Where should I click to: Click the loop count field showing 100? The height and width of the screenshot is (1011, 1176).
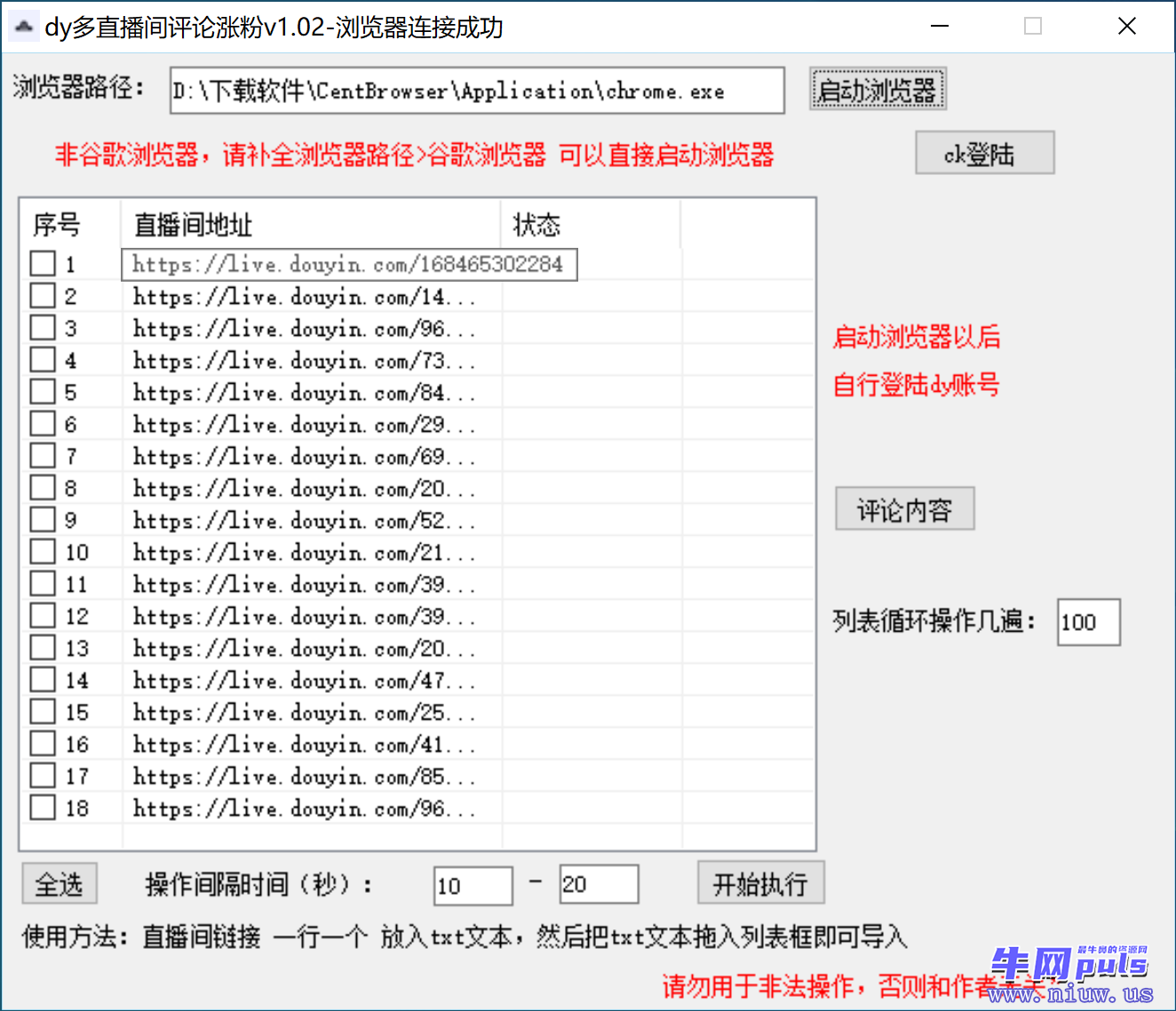point(1089,622)
